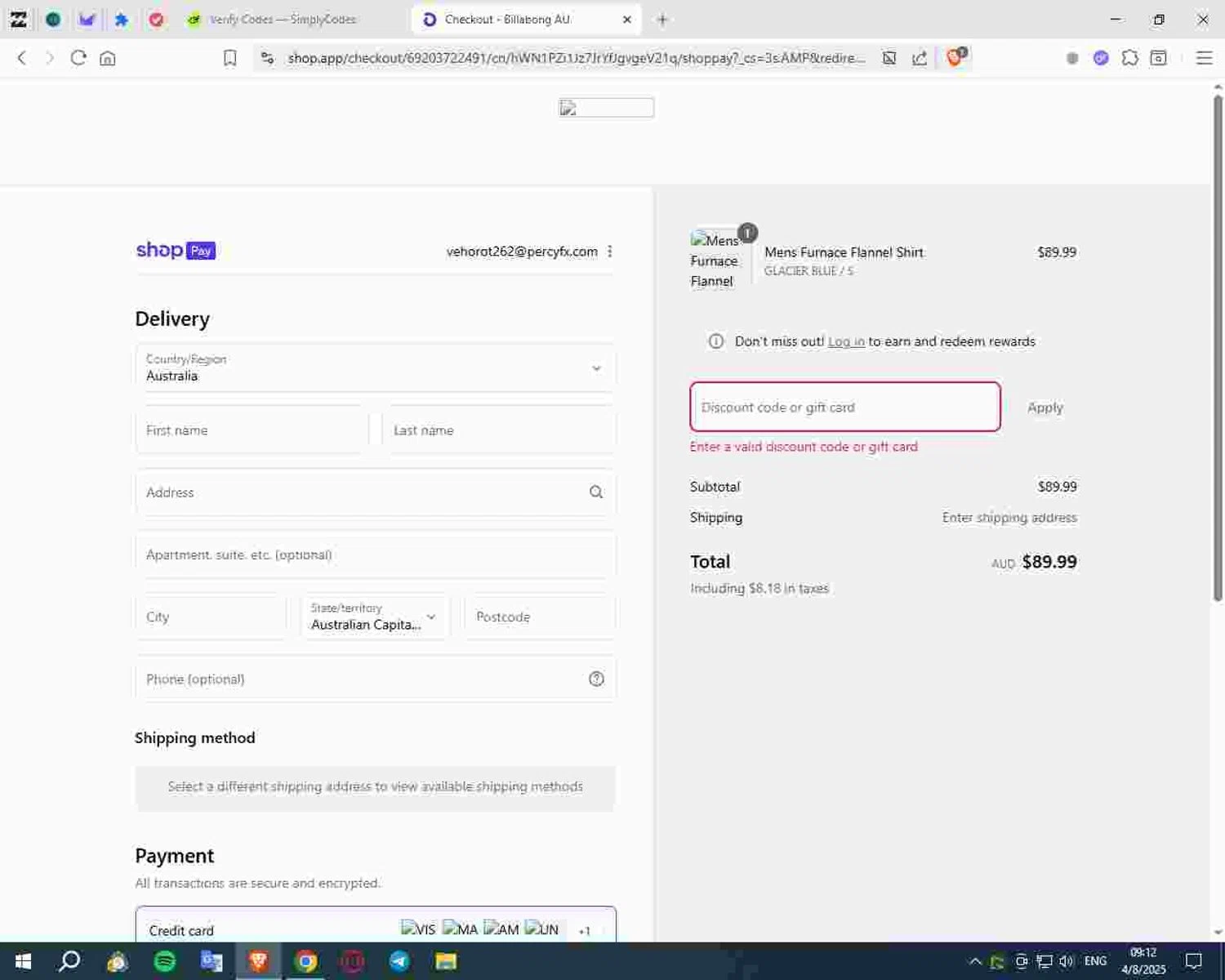Click the $89.99 total amount

coord(1049,562)
